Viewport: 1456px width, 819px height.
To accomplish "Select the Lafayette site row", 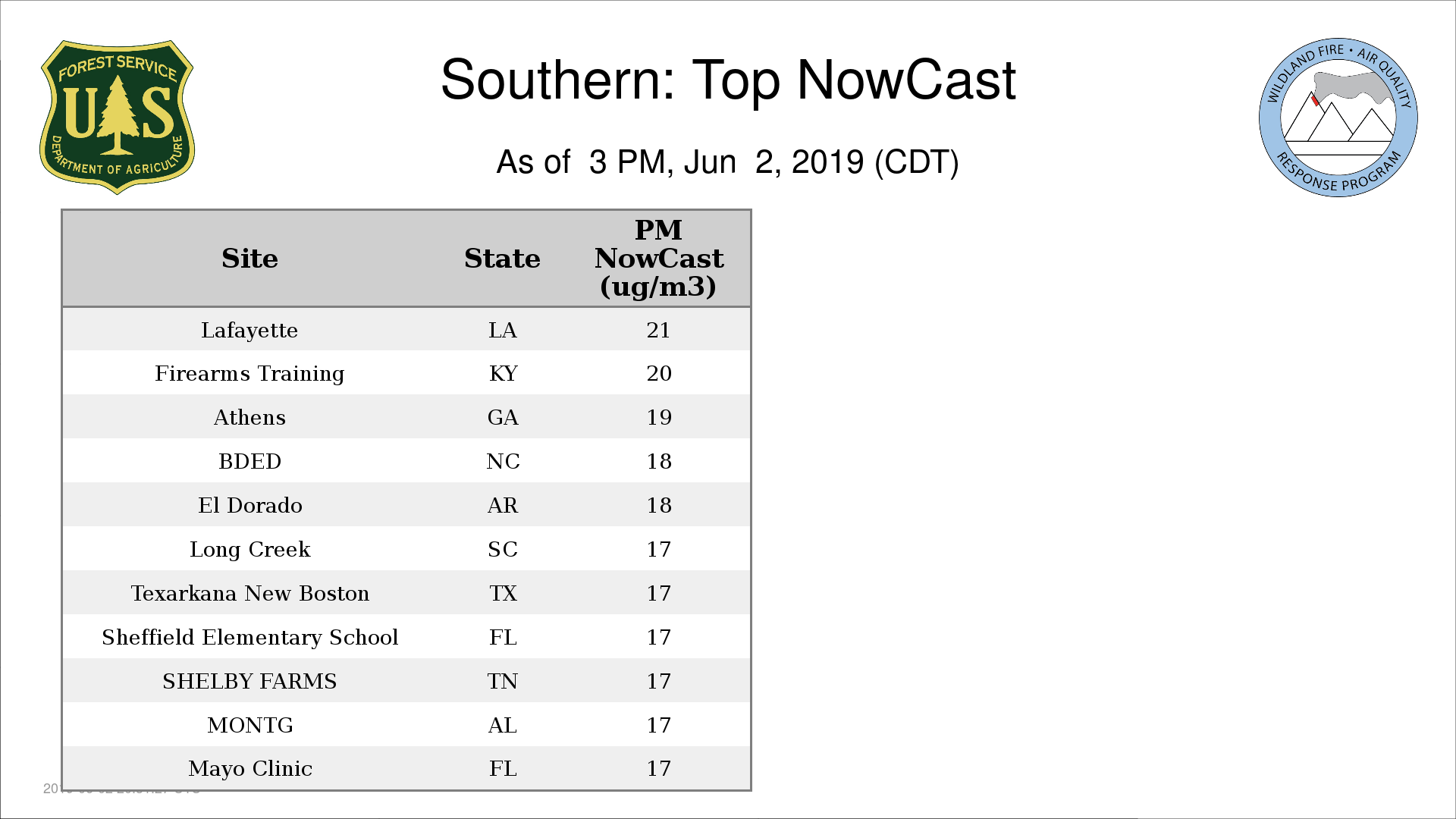I will (x=406, y=330).
